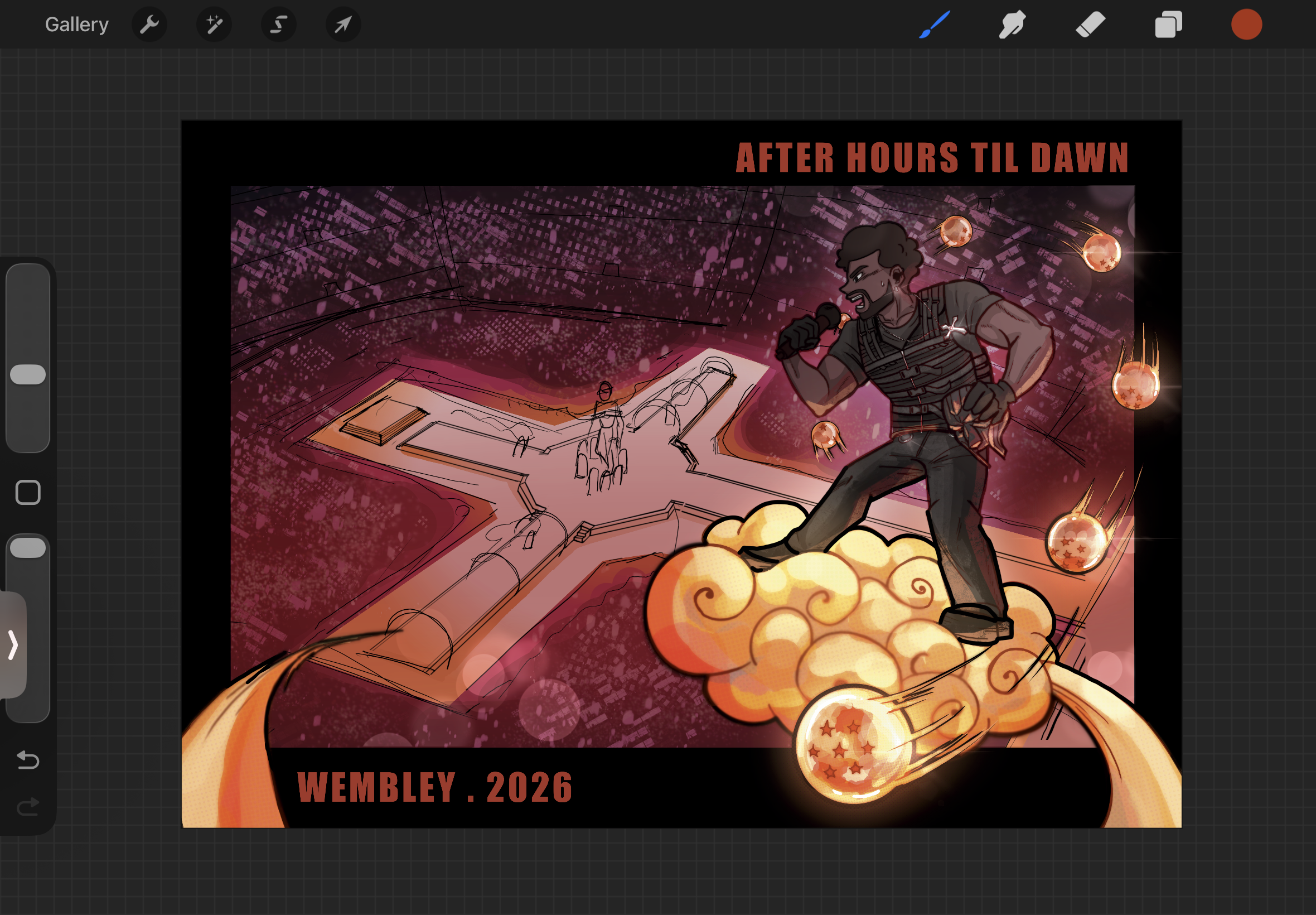Select the Smudge tool
1316x915 pixels.
point(1012,25)
